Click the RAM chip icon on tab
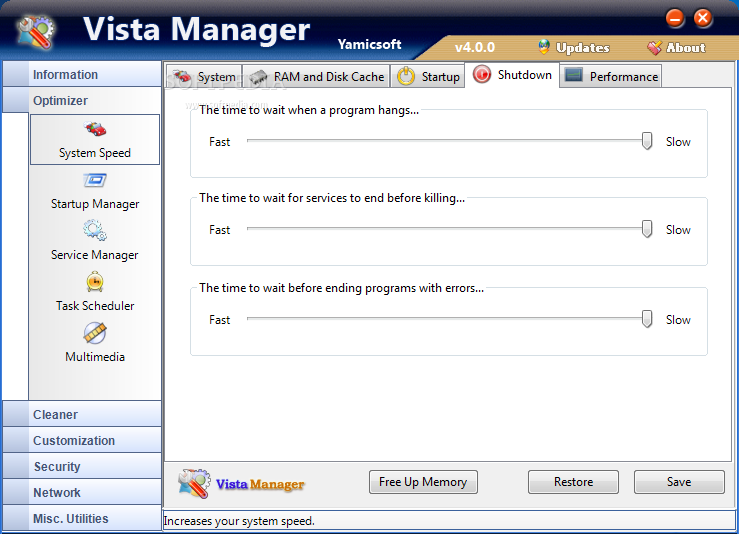739x534 pixels. click(x=258, y=77)
